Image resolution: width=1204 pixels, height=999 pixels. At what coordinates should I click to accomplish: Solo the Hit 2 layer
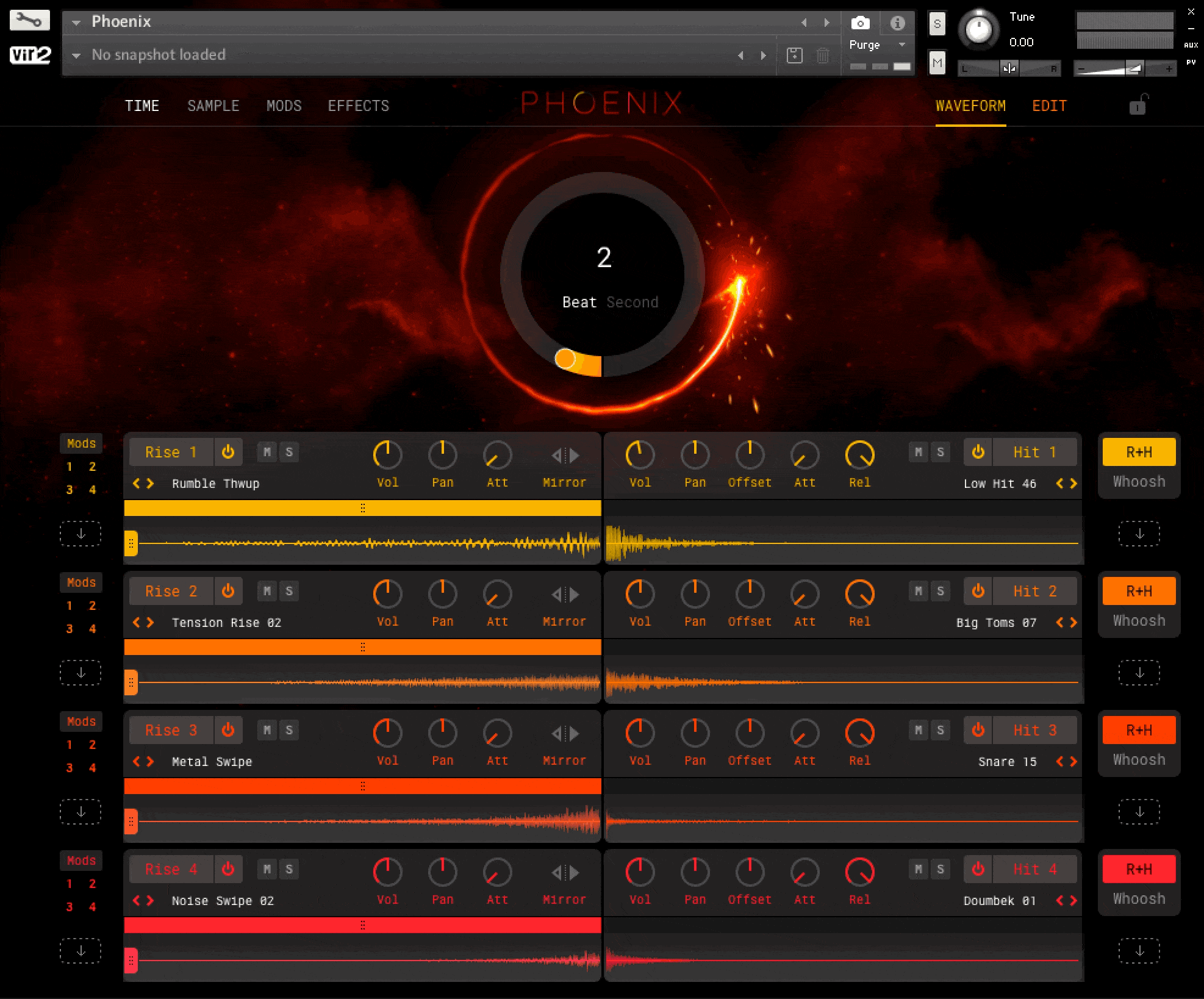tap(940, 591)
